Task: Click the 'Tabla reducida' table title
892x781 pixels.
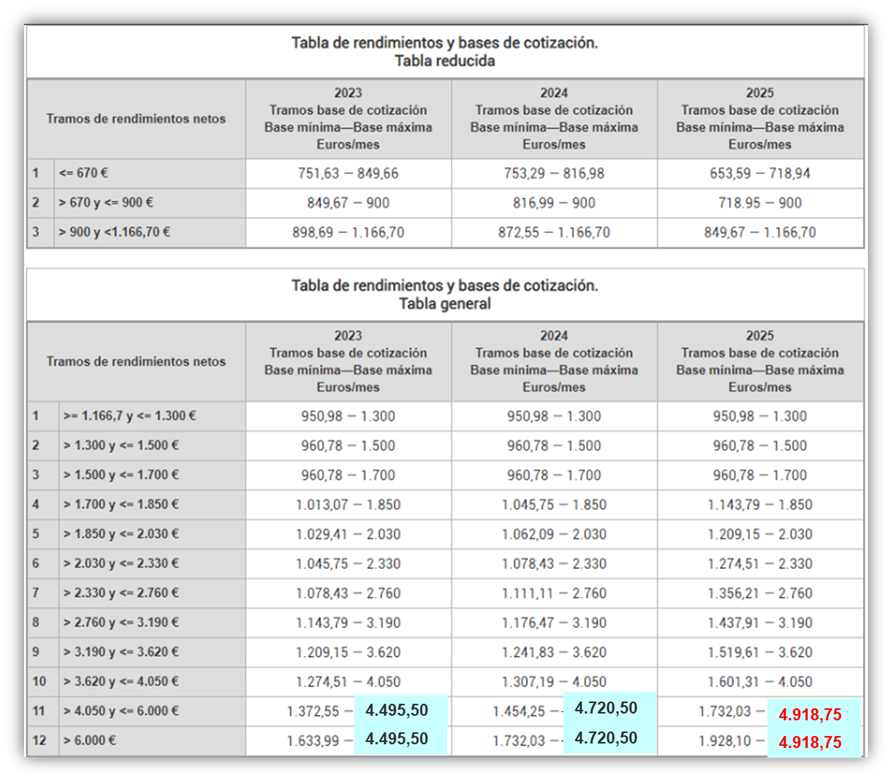Action: click(445, 60)
